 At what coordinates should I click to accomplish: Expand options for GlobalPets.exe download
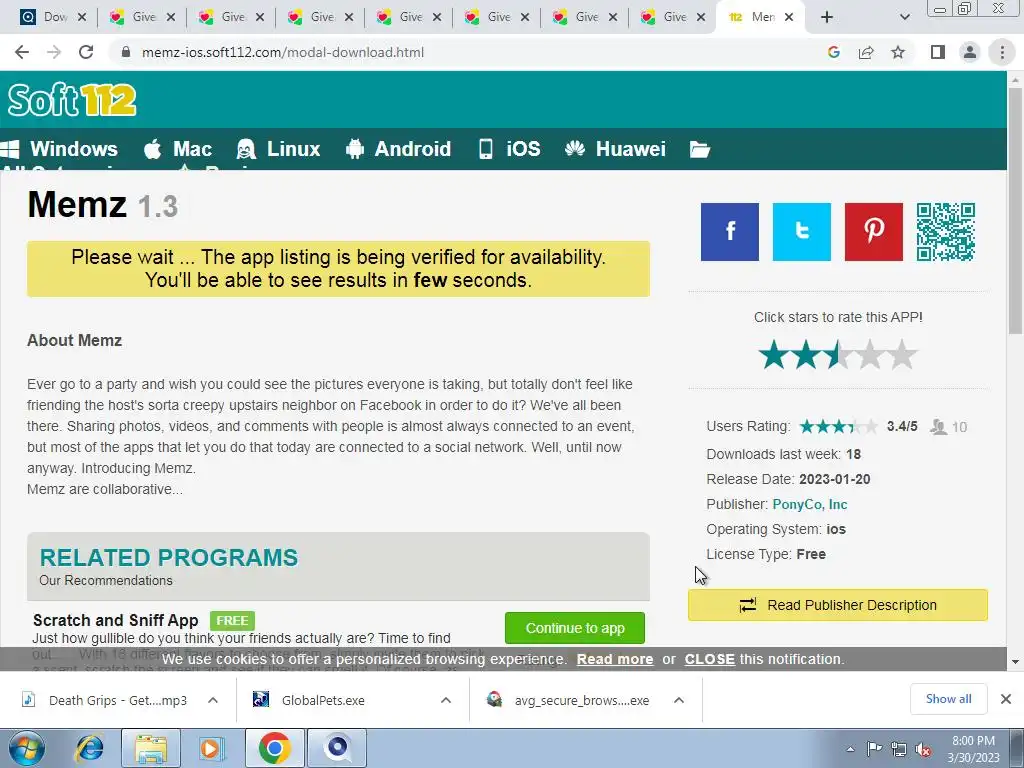[x=446, y=700]
